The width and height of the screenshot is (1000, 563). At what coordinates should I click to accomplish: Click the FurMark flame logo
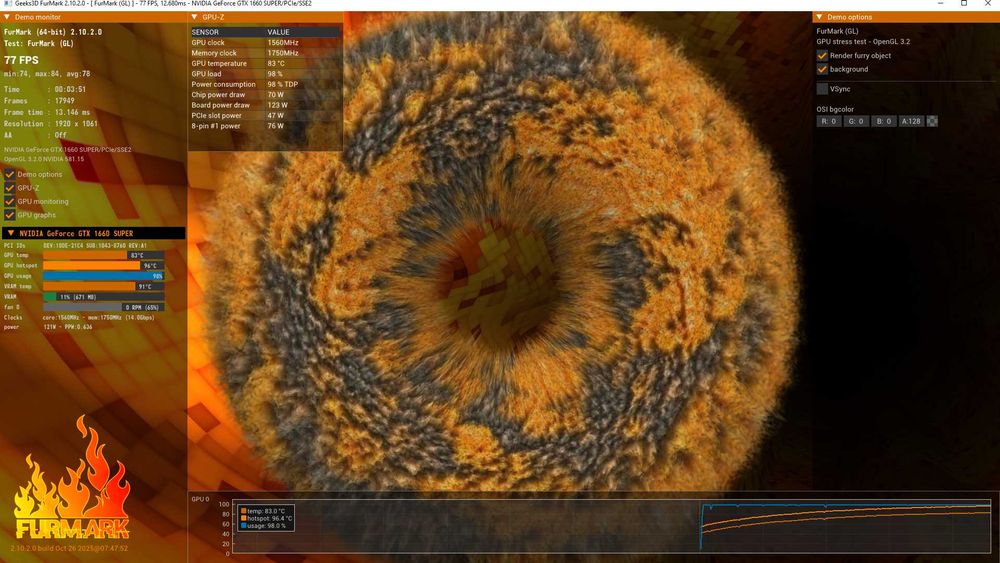pos(72,478)
